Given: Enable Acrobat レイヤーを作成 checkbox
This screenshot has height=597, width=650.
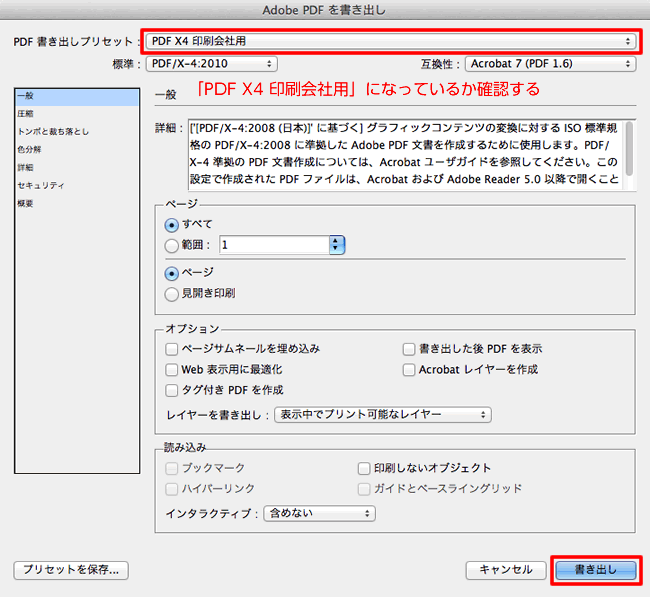Looking at the screenshot, I should [x=409, y=370].
